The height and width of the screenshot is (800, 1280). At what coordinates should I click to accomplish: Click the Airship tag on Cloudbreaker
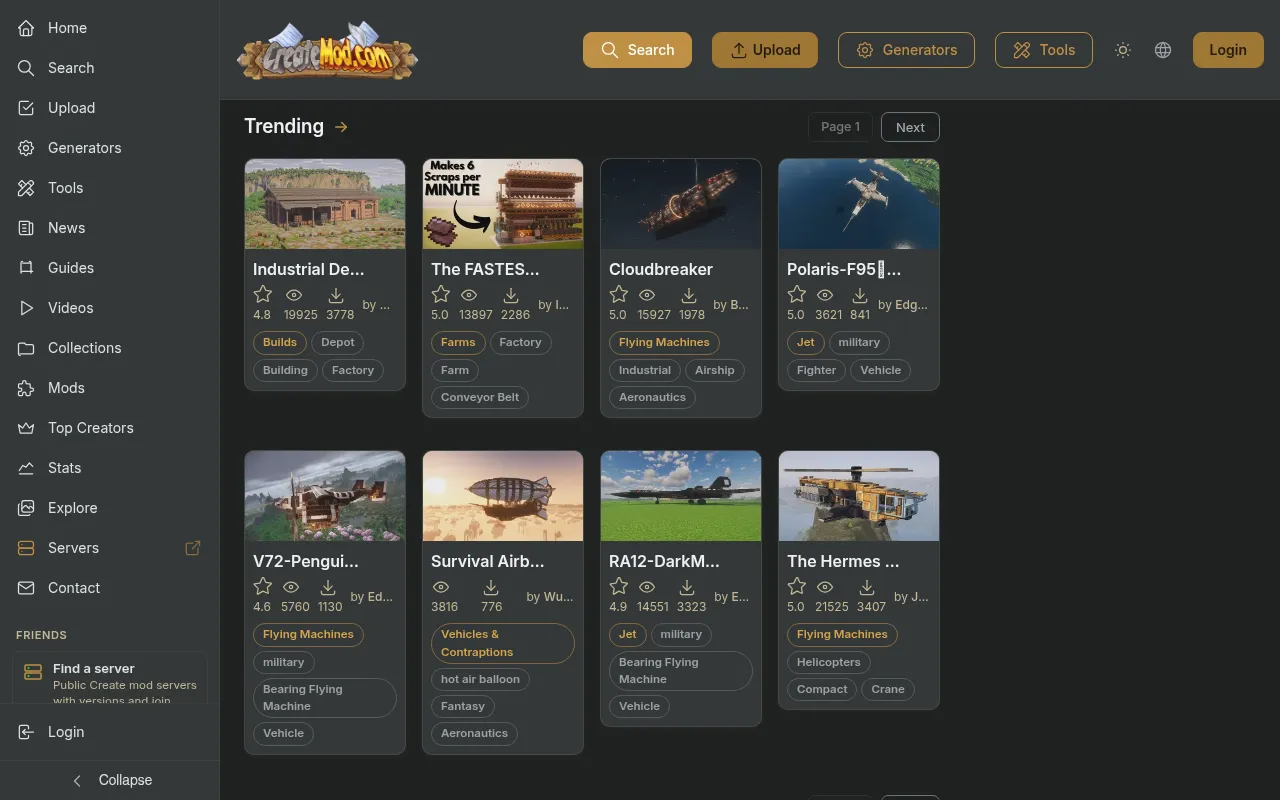click(715, 370)
